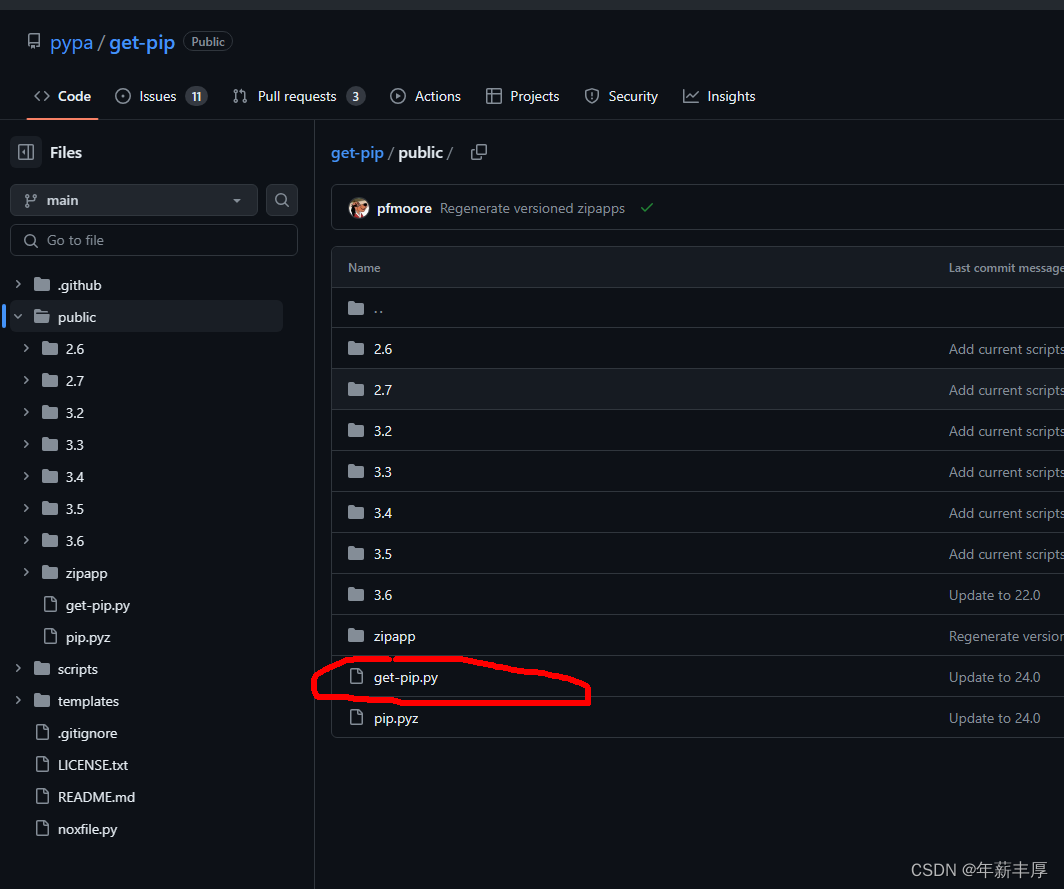
Task: Expand the 3.6 folder in tree
Action: [26, 540]
